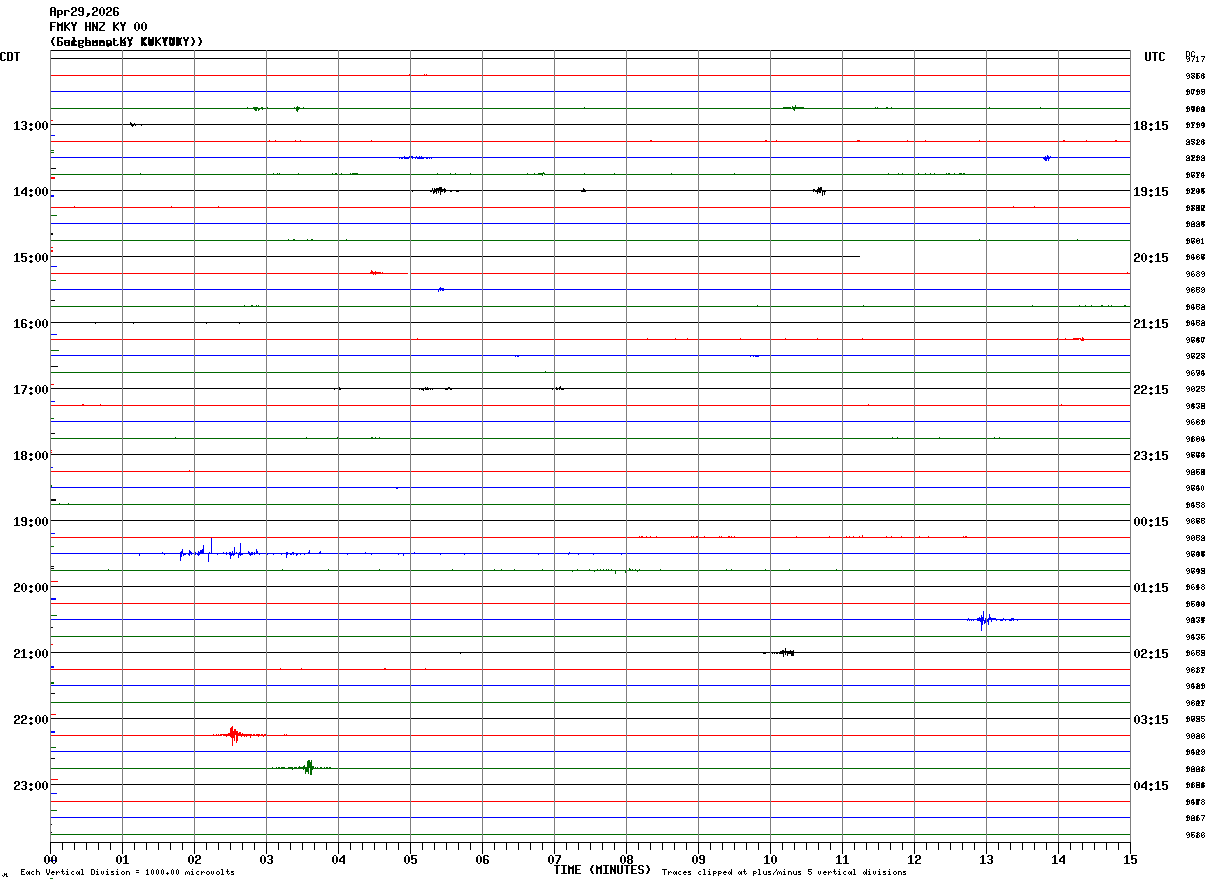Click the black event on the 21:00 trace
Viewport: 1210px width, 886px height.
[x=782, y=652]
